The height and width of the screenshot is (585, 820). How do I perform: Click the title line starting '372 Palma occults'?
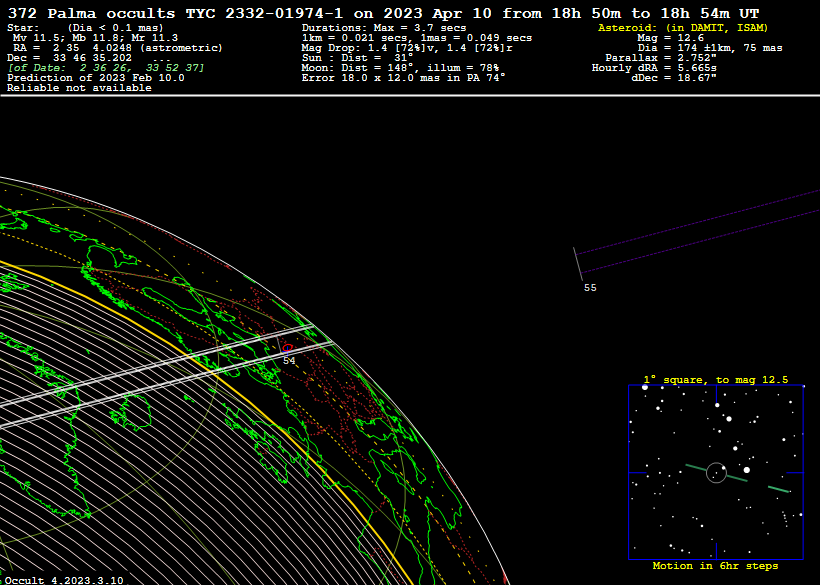click(x=383, y=14)
